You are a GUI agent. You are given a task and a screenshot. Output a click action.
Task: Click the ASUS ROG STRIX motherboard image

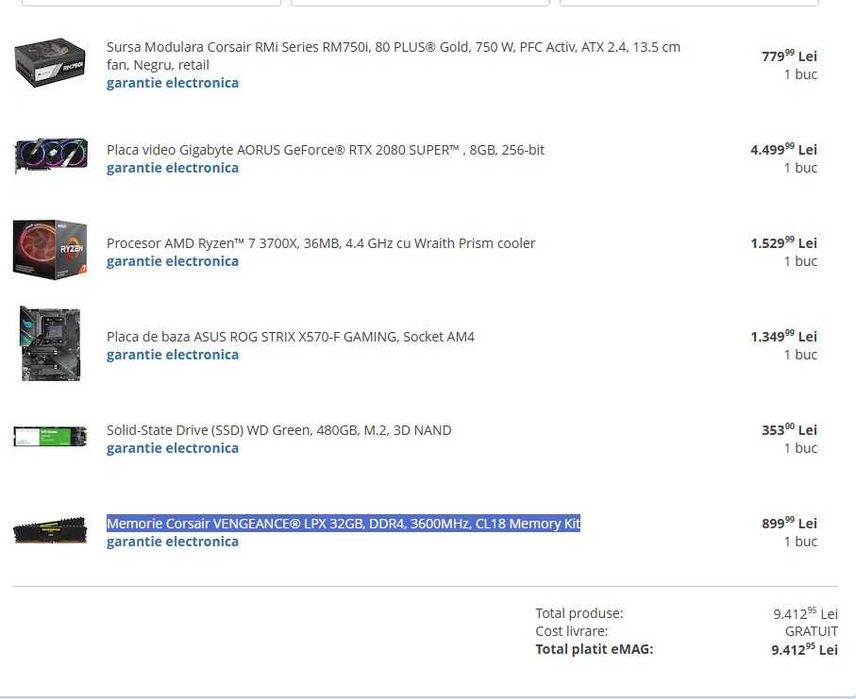[x=50, y=344]
